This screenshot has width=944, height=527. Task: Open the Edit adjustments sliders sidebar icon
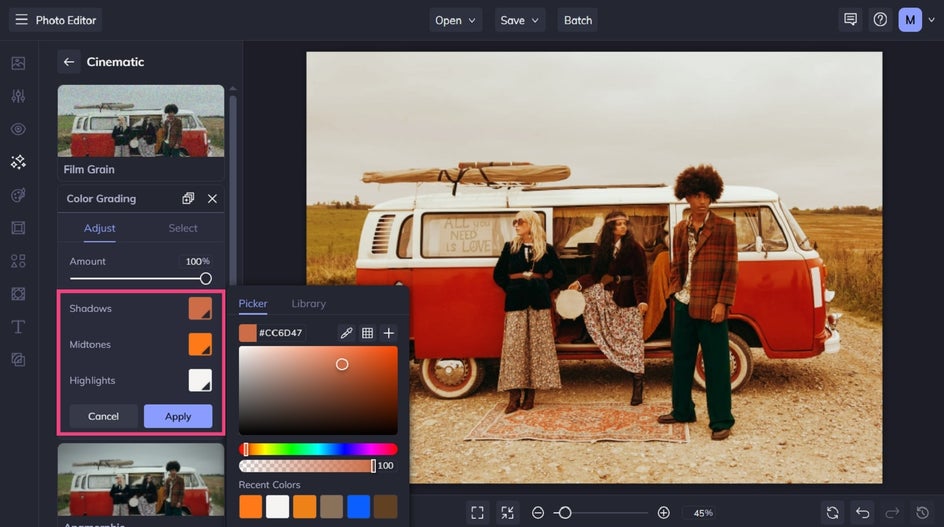18,96
